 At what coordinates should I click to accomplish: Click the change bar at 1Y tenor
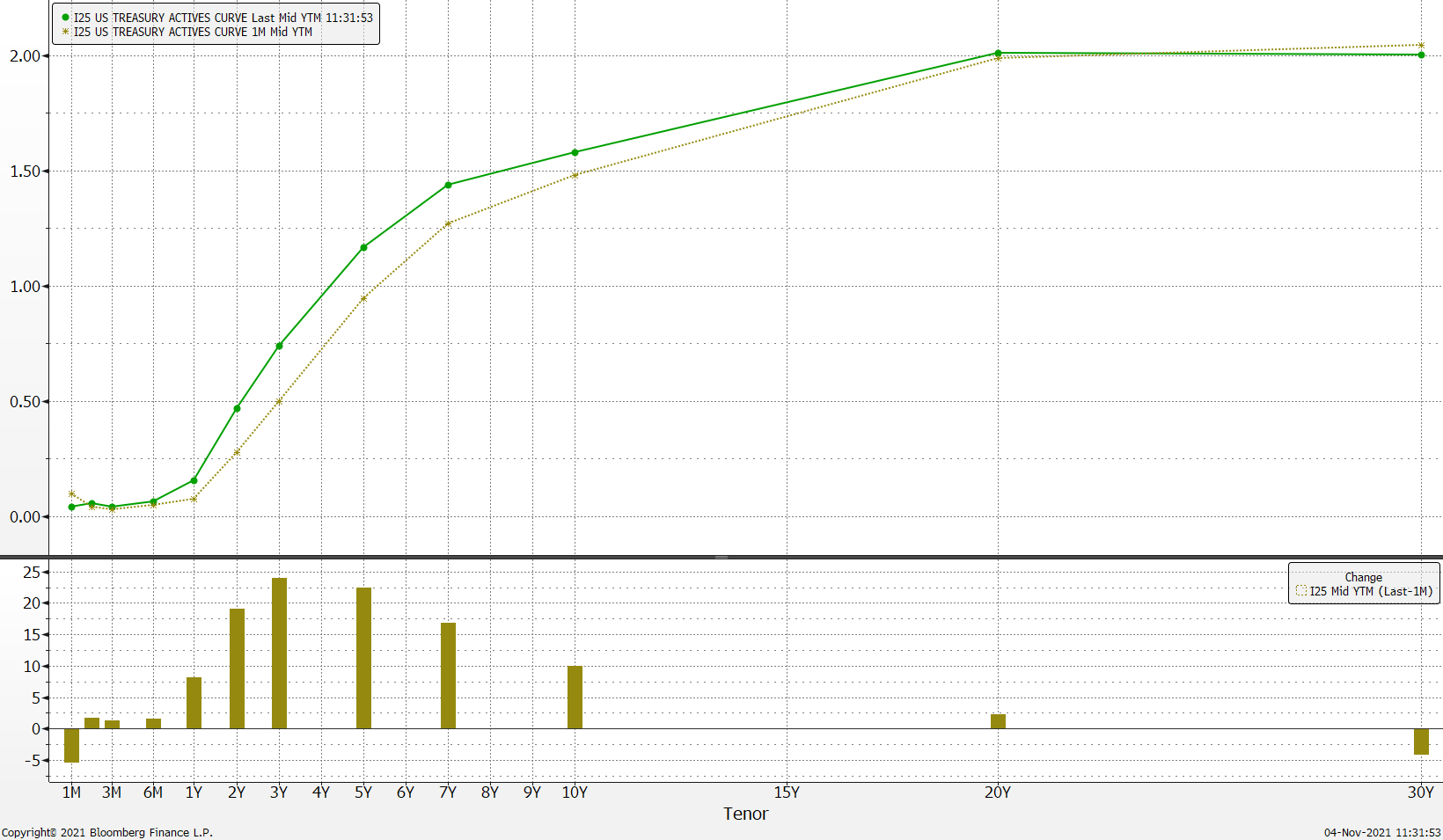coord(194,703)
